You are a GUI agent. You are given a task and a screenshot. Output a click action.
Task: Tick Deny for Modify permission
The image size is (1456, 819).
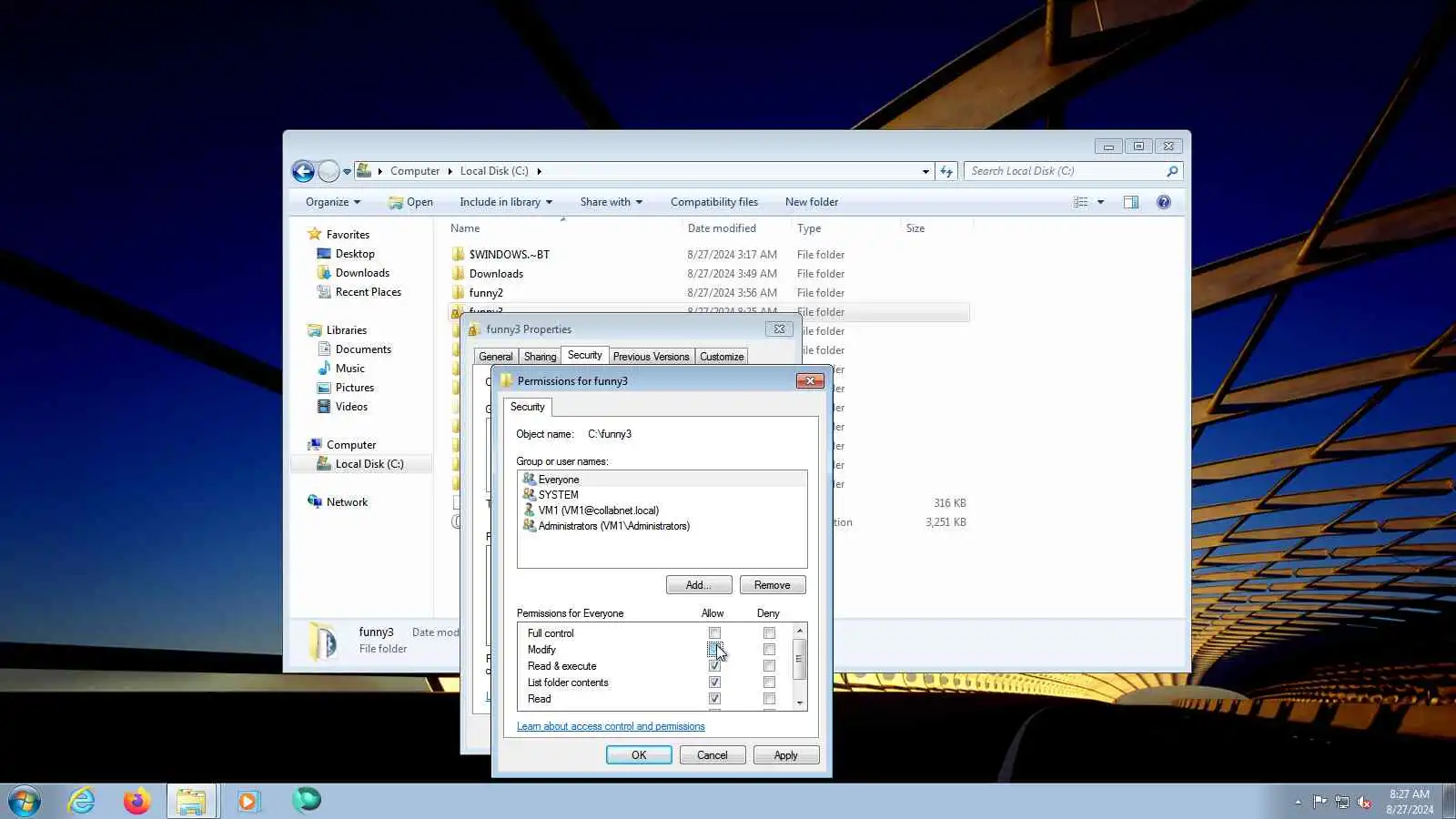(x=769, y=650)
